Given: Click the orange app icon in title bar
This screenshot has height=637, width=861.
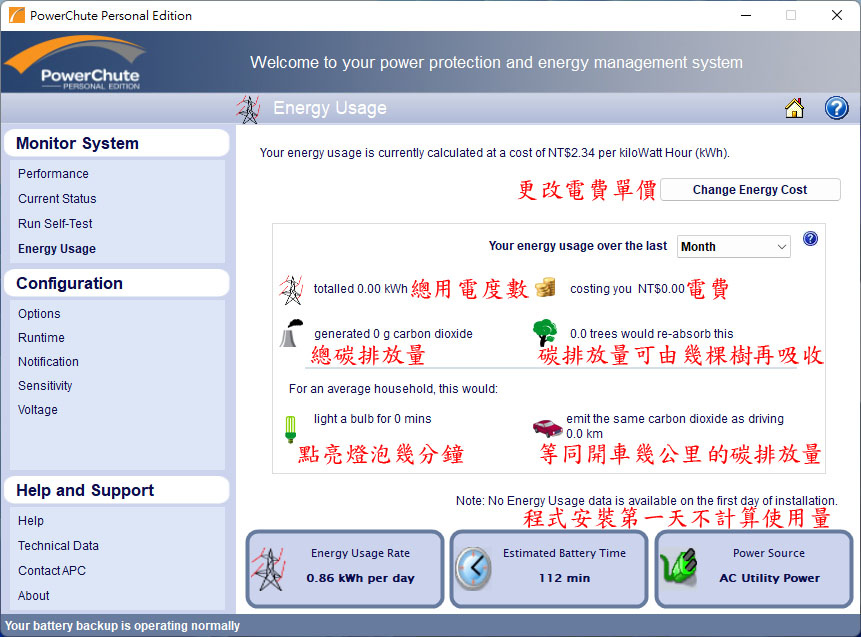Looking at the screenshot, I should (16, 15).
